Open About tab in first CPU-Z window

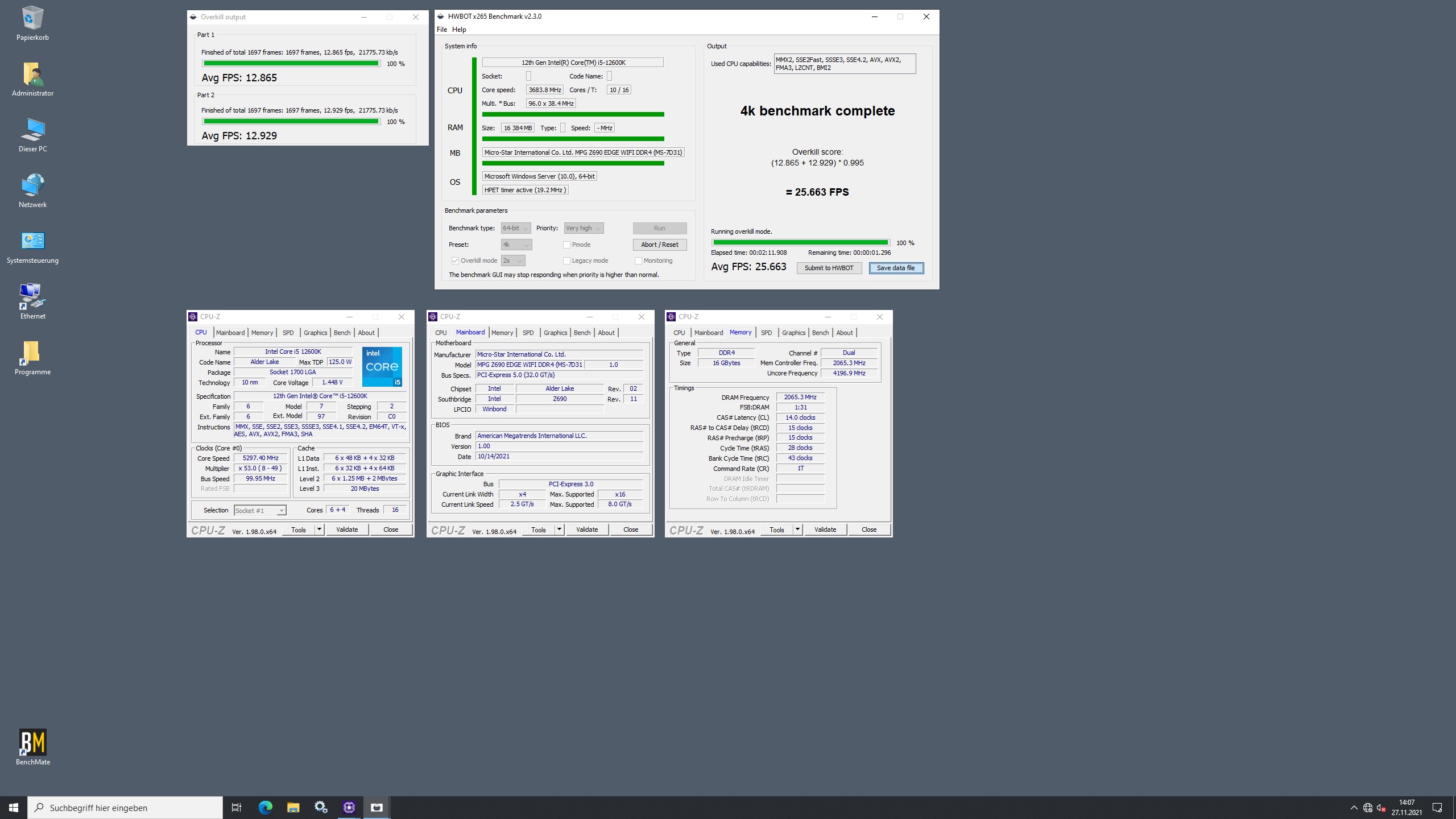(x=366, y=333)
